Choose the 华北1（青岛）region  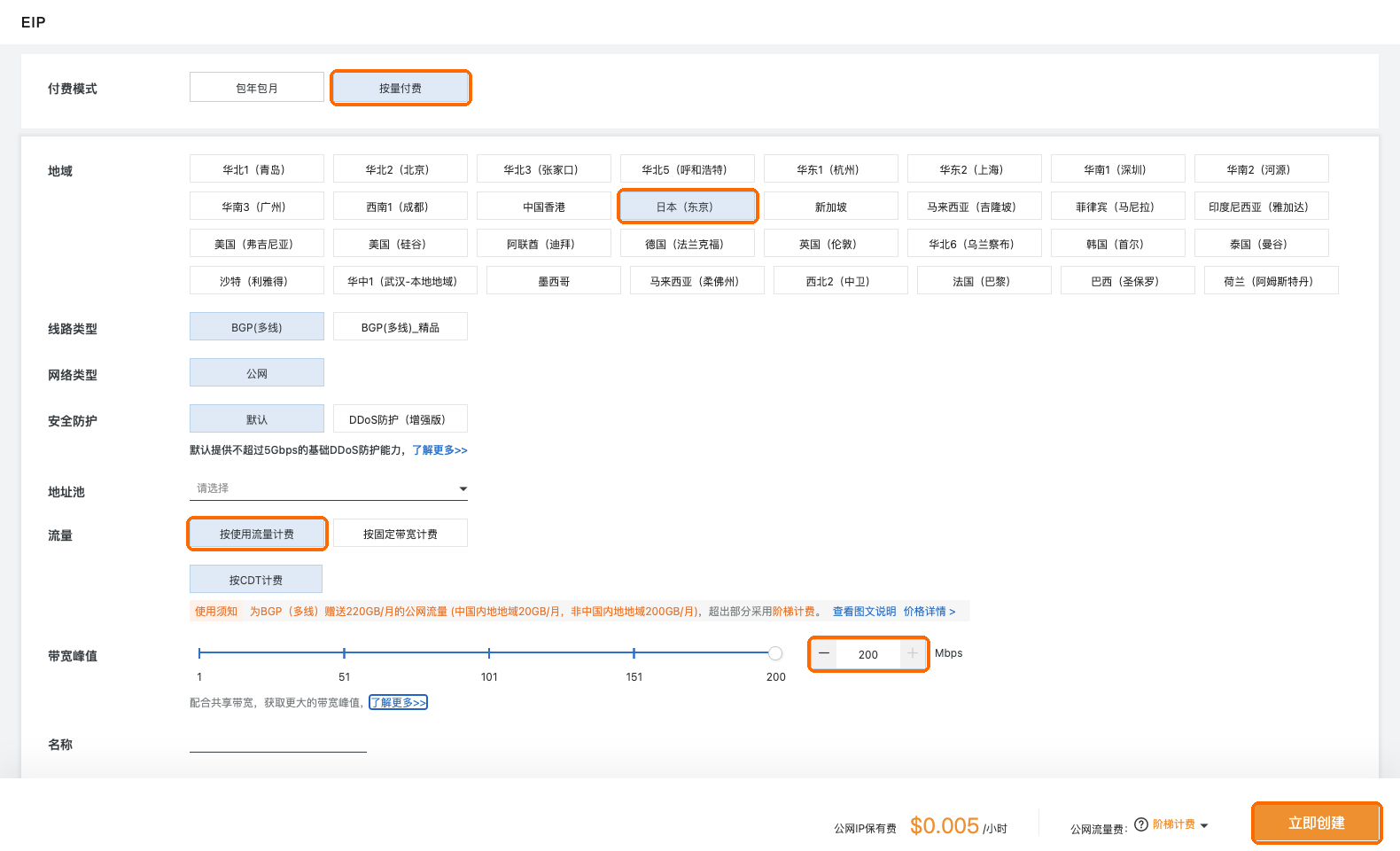click(x=257, y=169)
